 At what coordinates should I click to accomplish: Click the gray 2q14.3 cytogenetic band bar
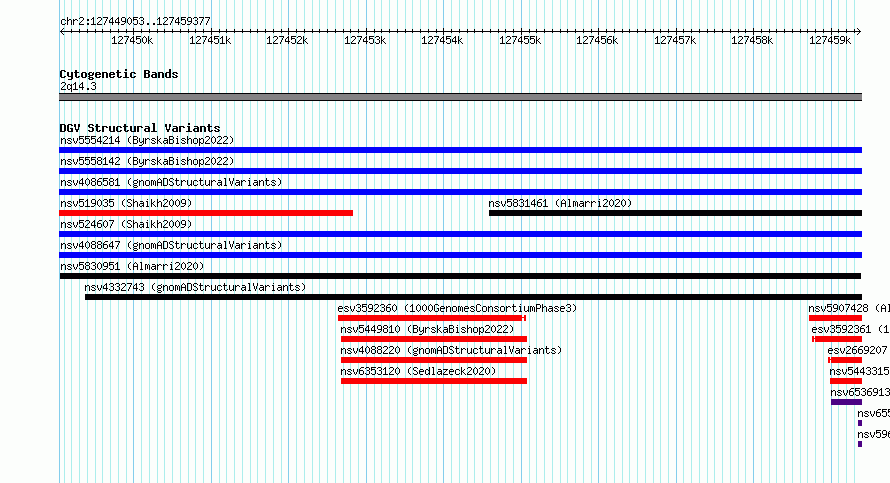[x=460, y=97]
